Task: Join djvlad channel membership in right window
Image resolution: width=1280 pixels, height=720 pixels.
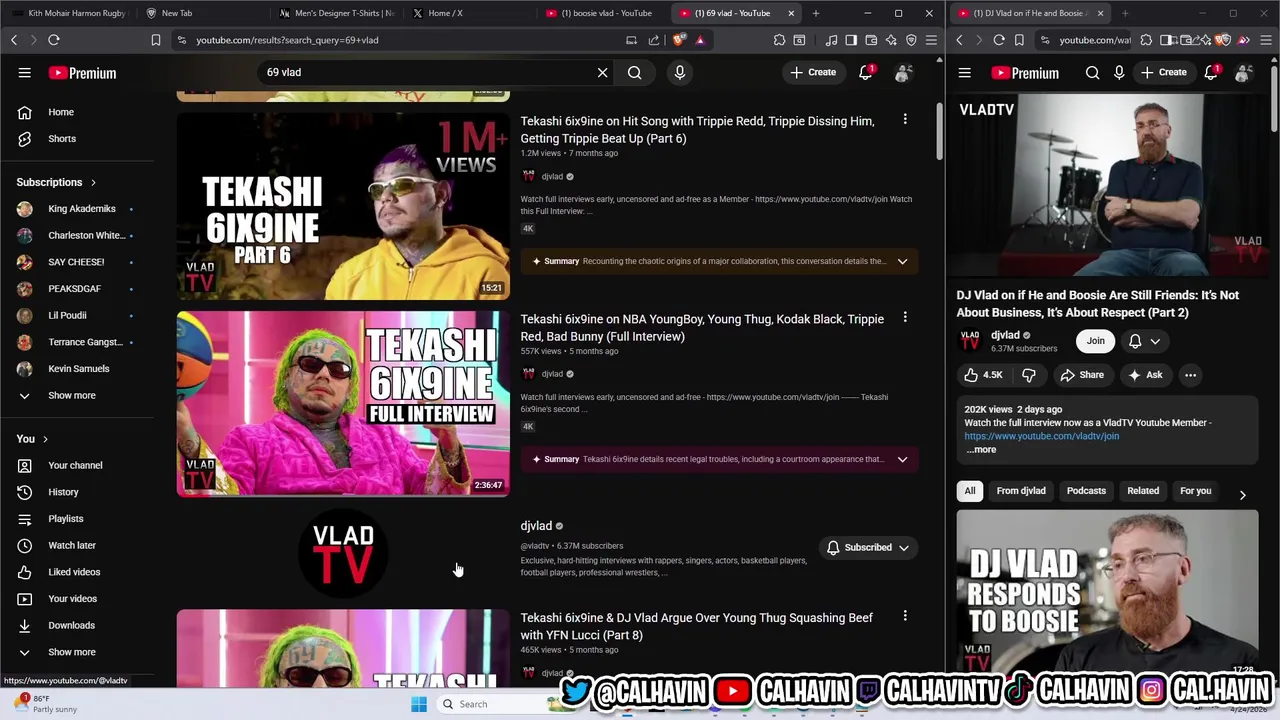Action: 1096,341
